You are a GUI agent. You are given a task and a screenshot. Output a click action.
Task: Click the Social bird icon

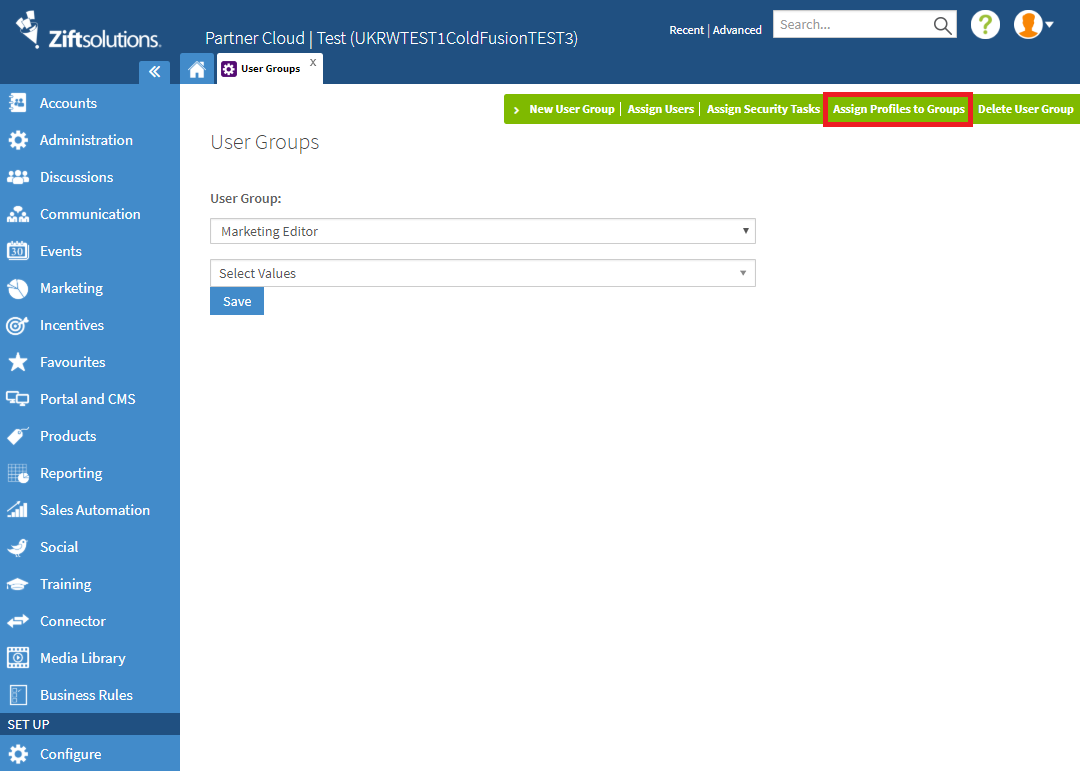(18, 547)
